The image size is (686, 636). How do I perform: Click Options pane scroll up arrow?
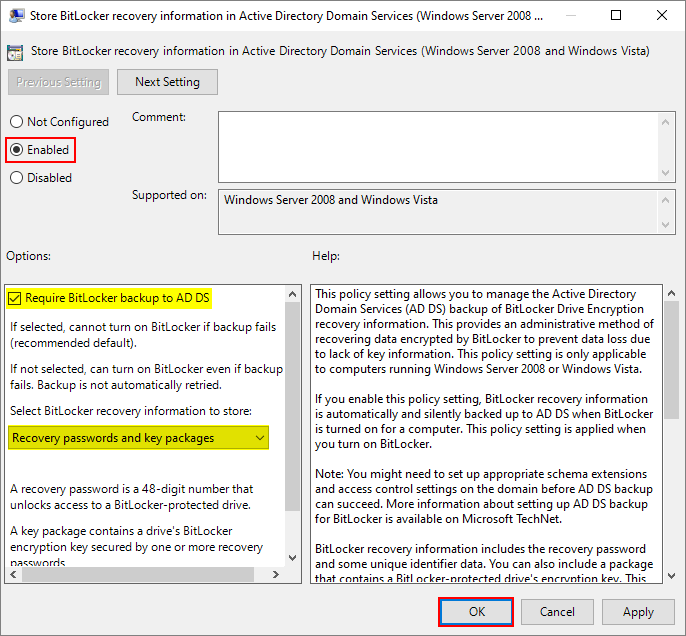(293, 294)
